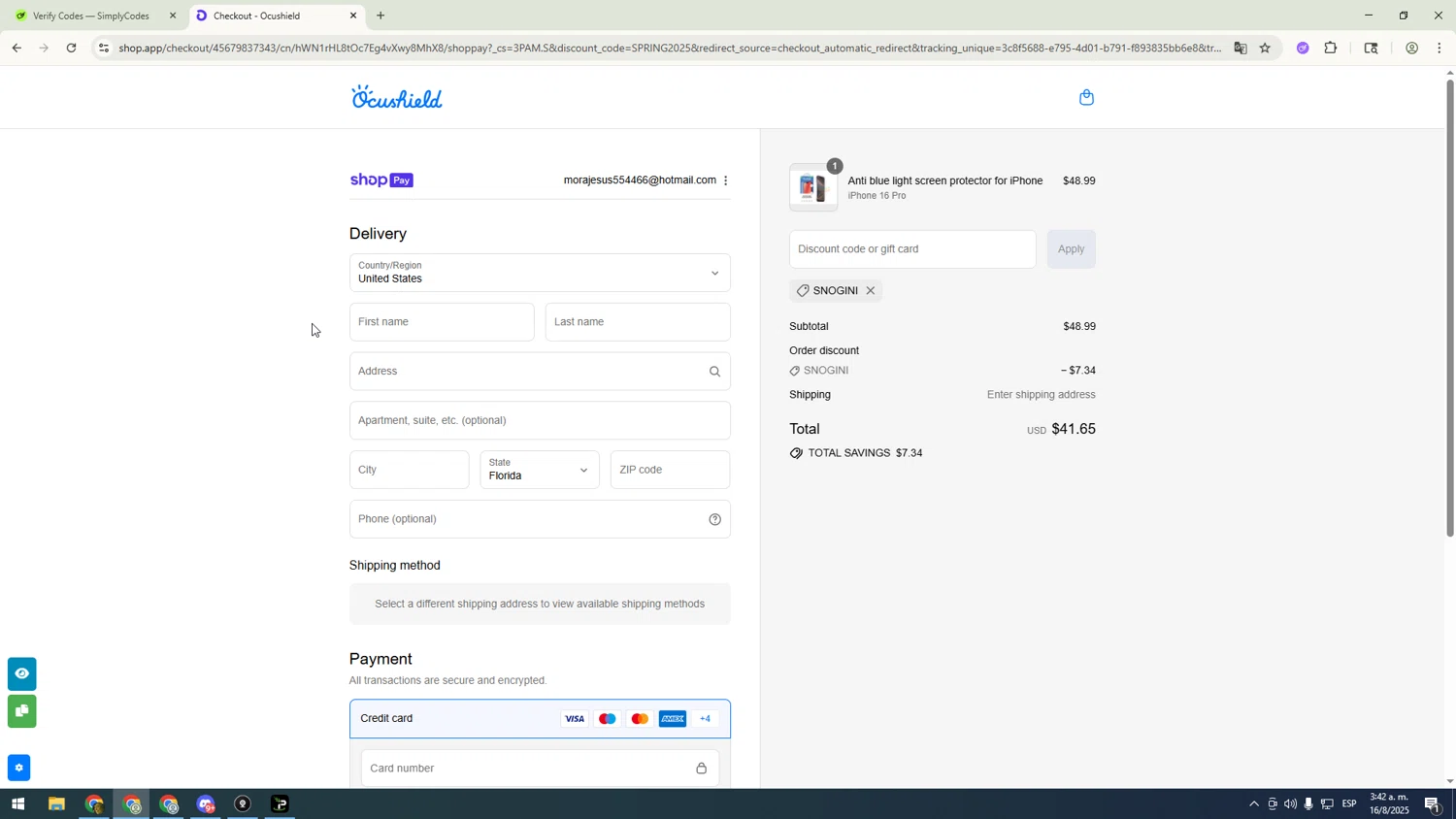Open Chrome three-dot menu
1456x819 pixels.
pos(1439,48)
